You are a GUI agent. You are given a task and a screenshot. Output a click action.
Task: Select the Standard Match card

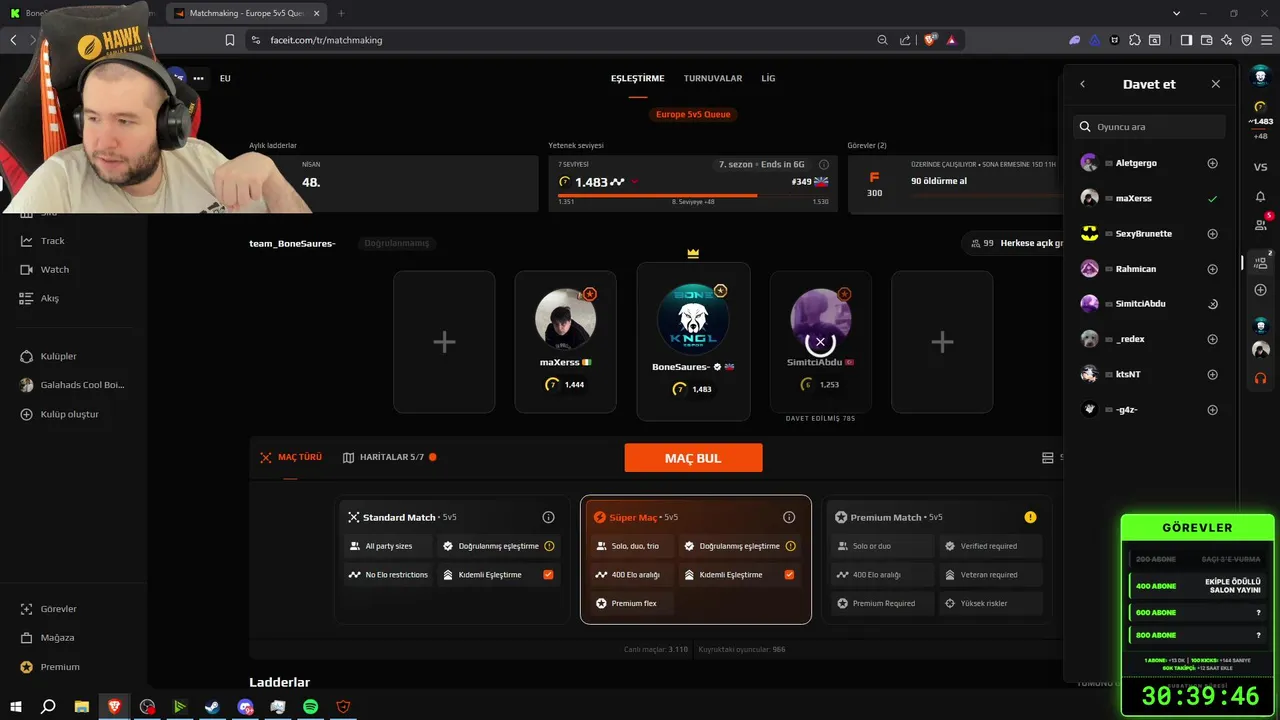pos(451,560)
